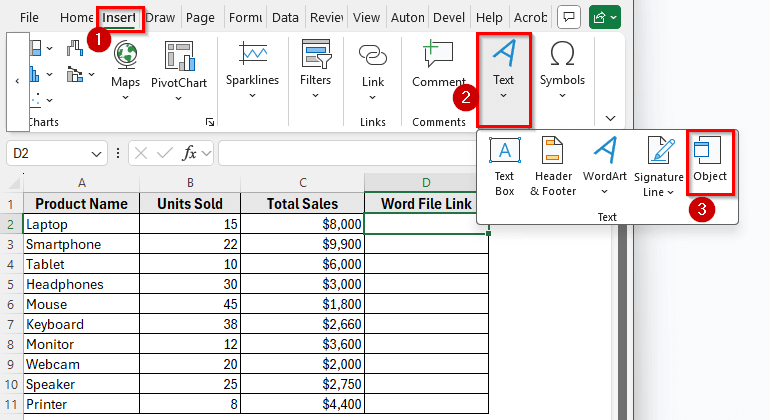
Task: Open the Acrobat tab
Action: point(530,18)
